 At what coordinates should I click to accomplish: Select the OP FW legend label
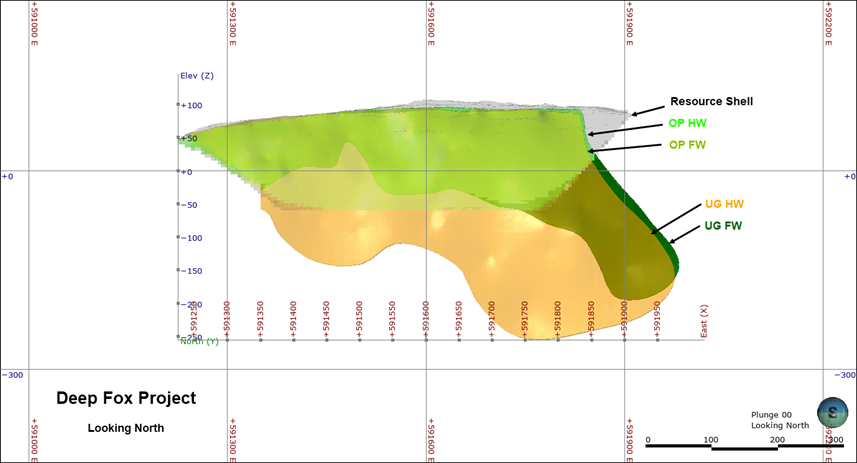[x=688, y=145]
